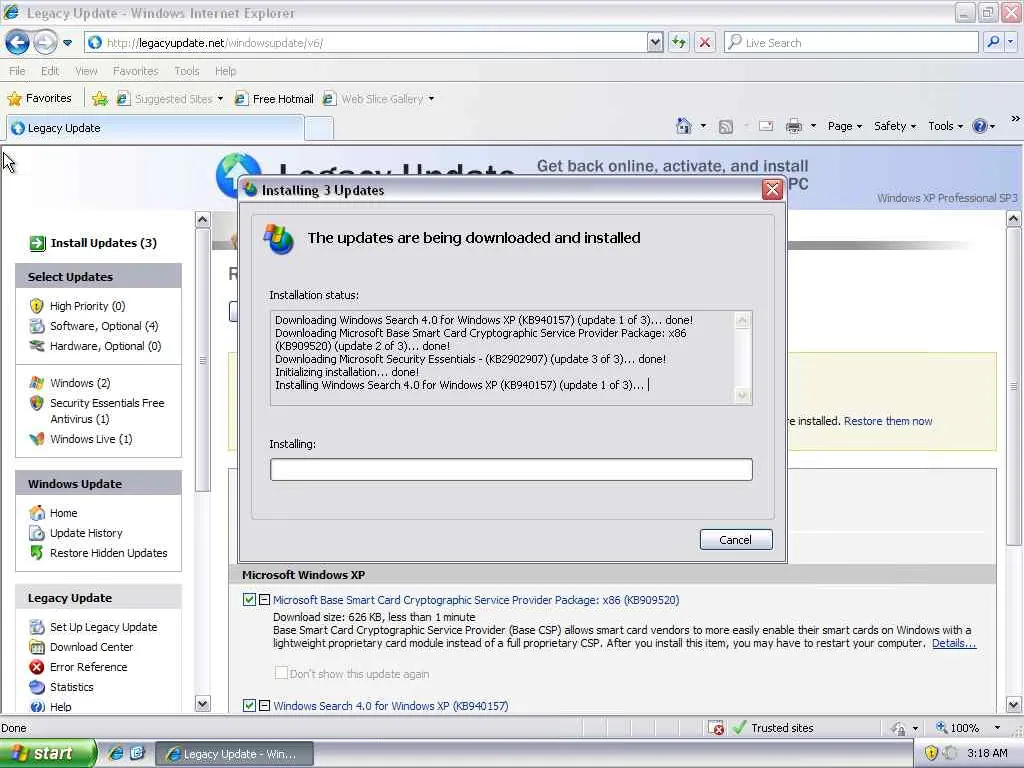Collapse the KB909520 update details
1024x768 pixels.
pos(264,600)
